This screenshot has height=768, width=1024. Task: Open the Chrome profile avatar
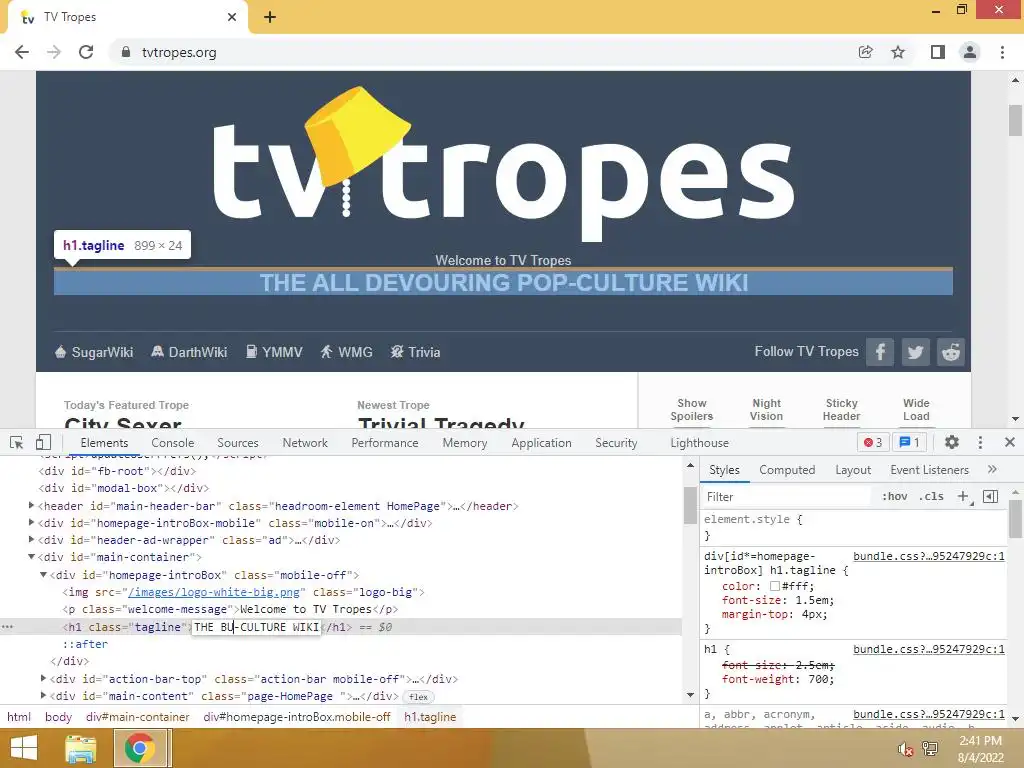click(x=970, y=52)
